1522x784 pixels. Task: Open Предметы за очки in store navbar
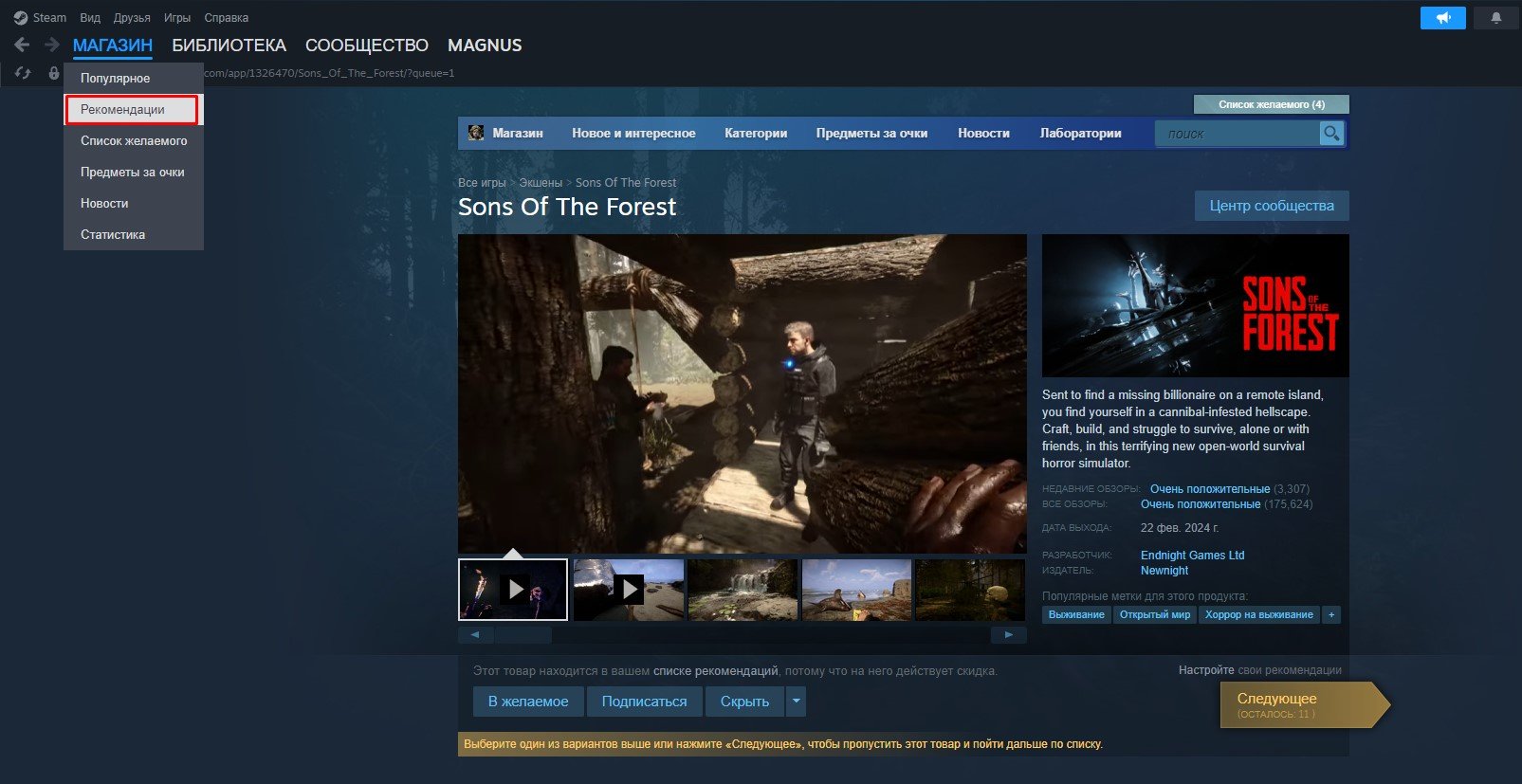pyautogui.click(x=871, y=133)
